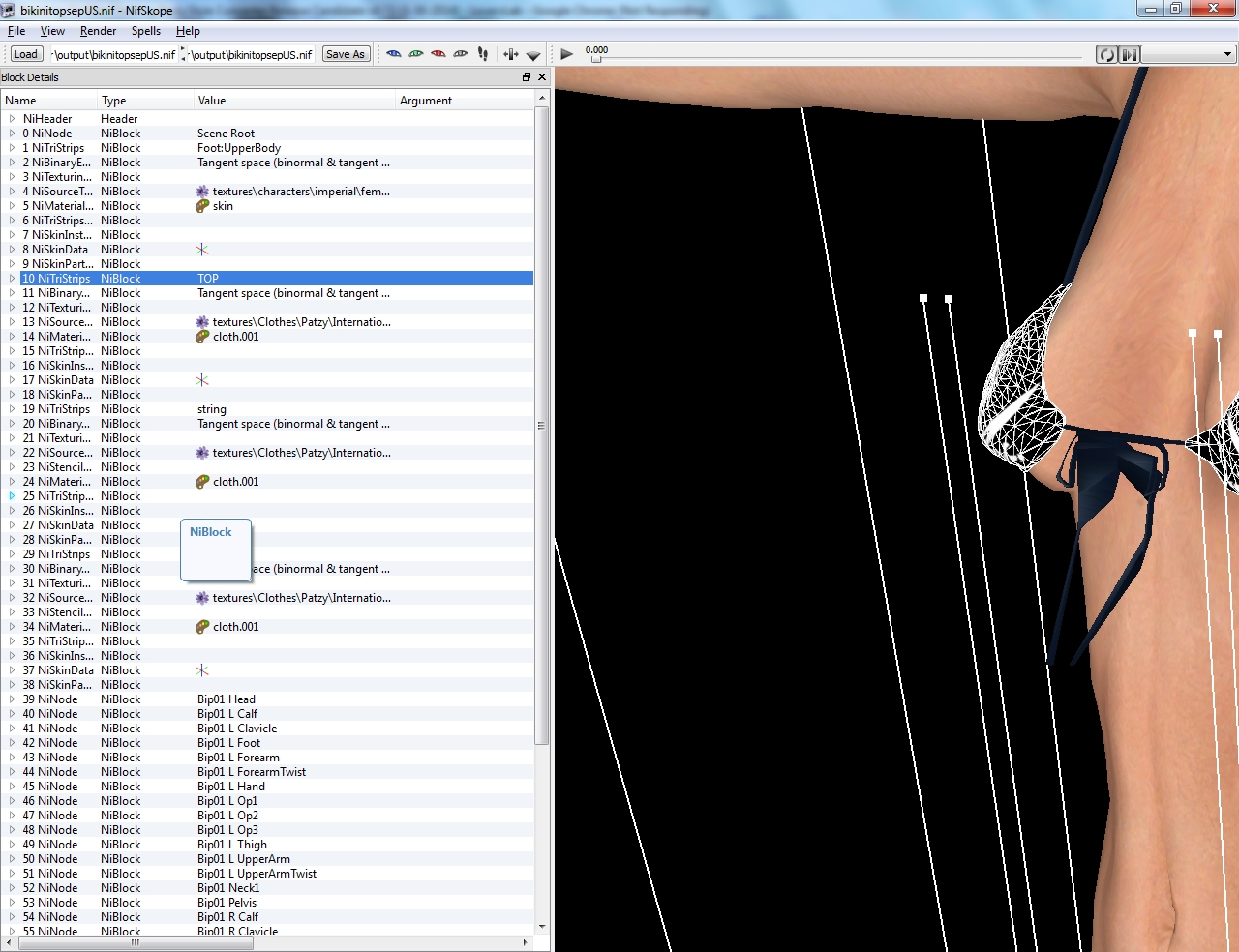Select the 'Bip01 L Forearm' value
This screenshot has height=952, width=1239.
(x=238, y=758)
